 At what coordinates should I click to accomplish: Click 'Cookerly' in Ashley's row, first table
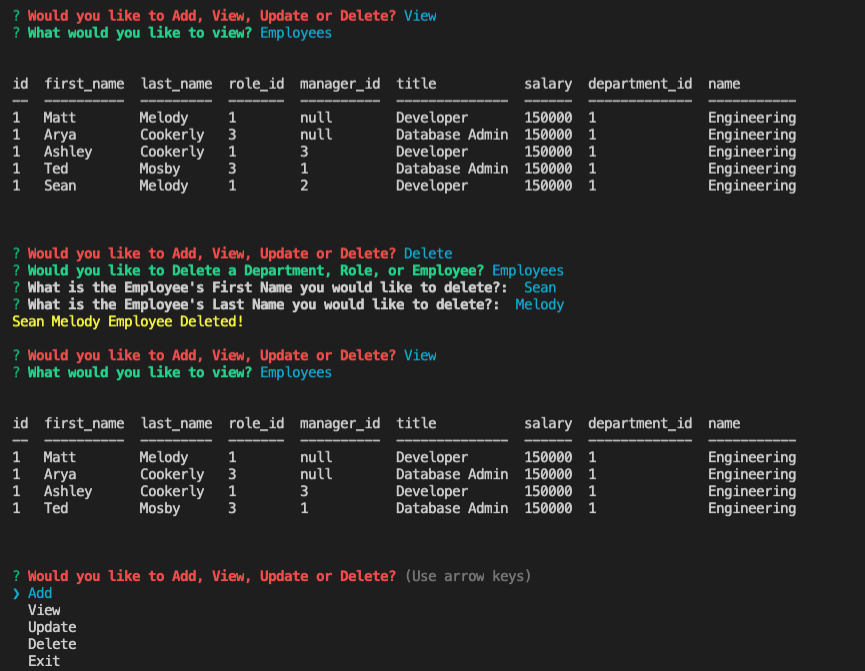[172, 152]
